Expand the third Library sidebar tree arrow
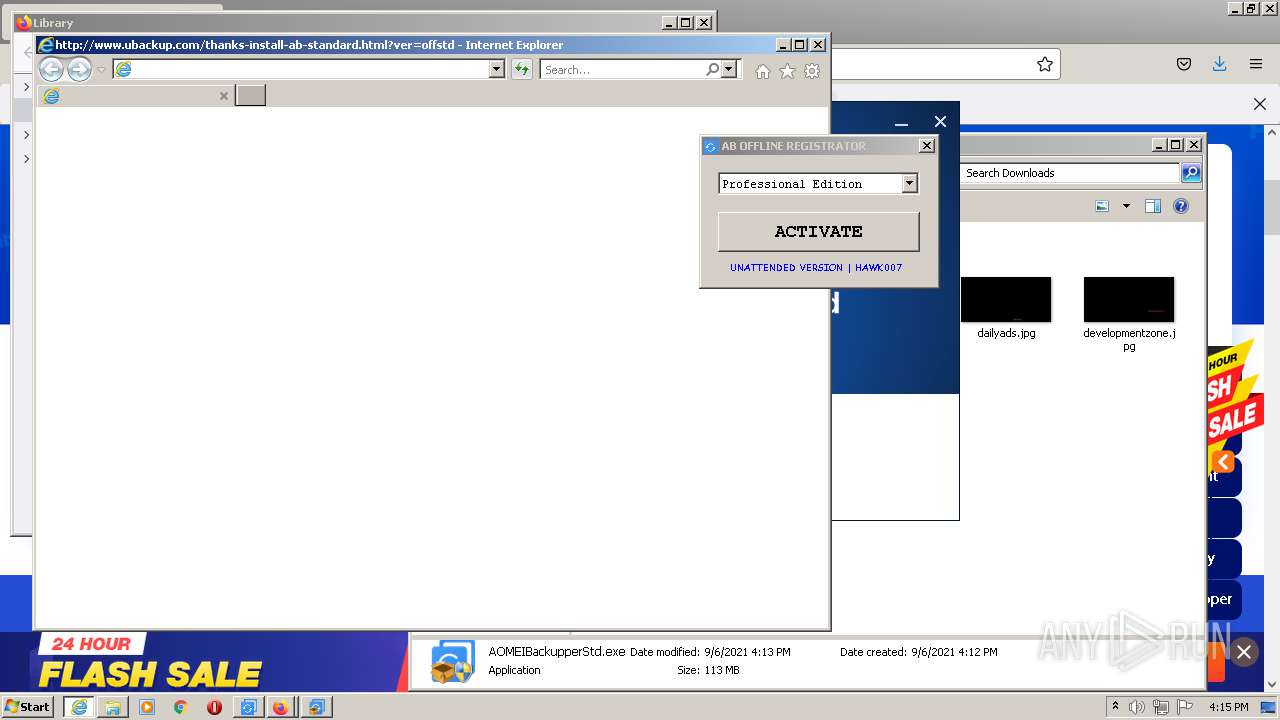 [26, 158]
